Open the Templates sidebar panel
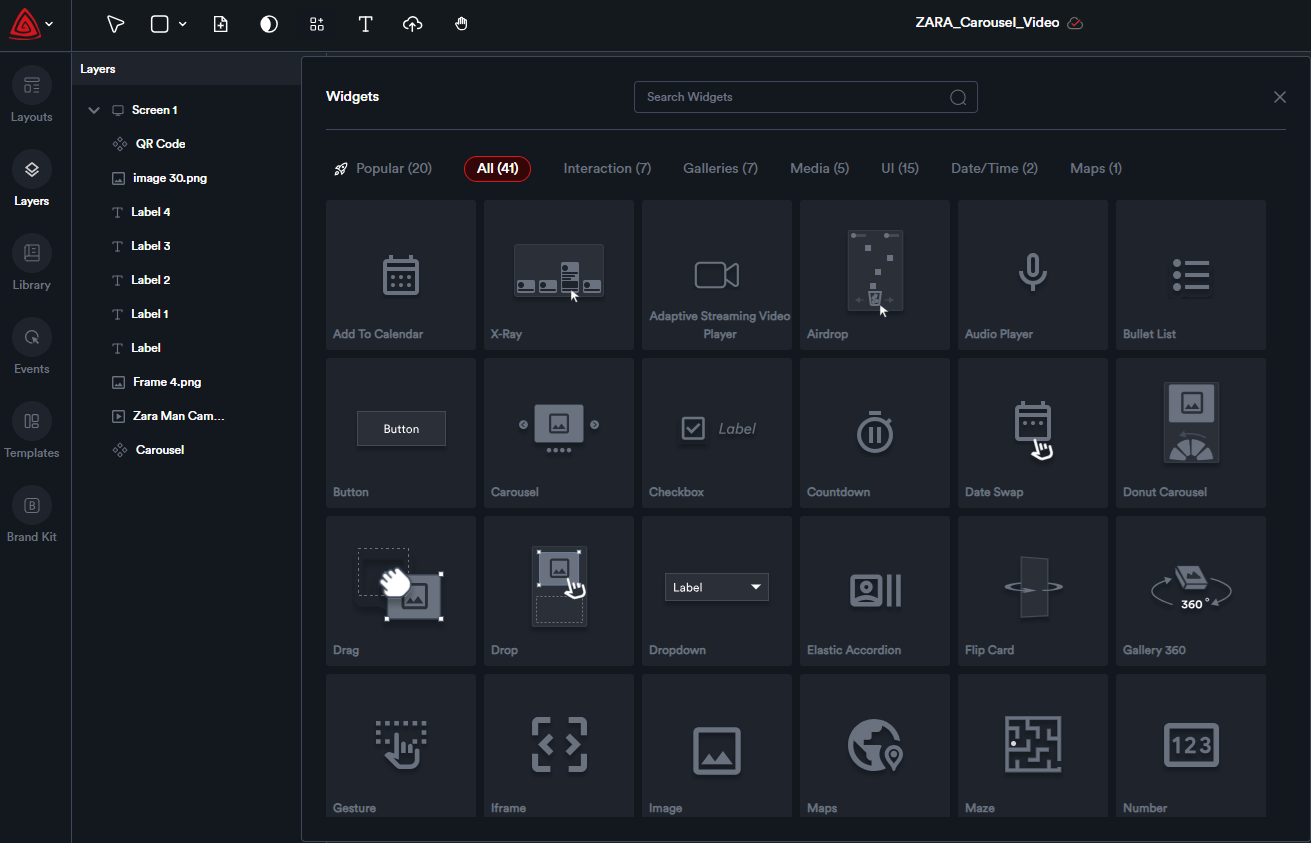 tap(31, 431)
